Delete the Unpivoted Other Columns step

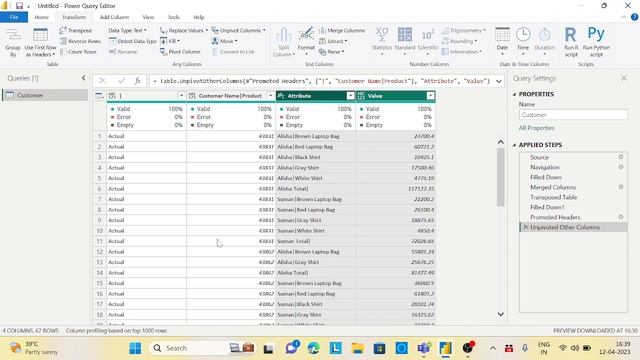coord(526,227)
